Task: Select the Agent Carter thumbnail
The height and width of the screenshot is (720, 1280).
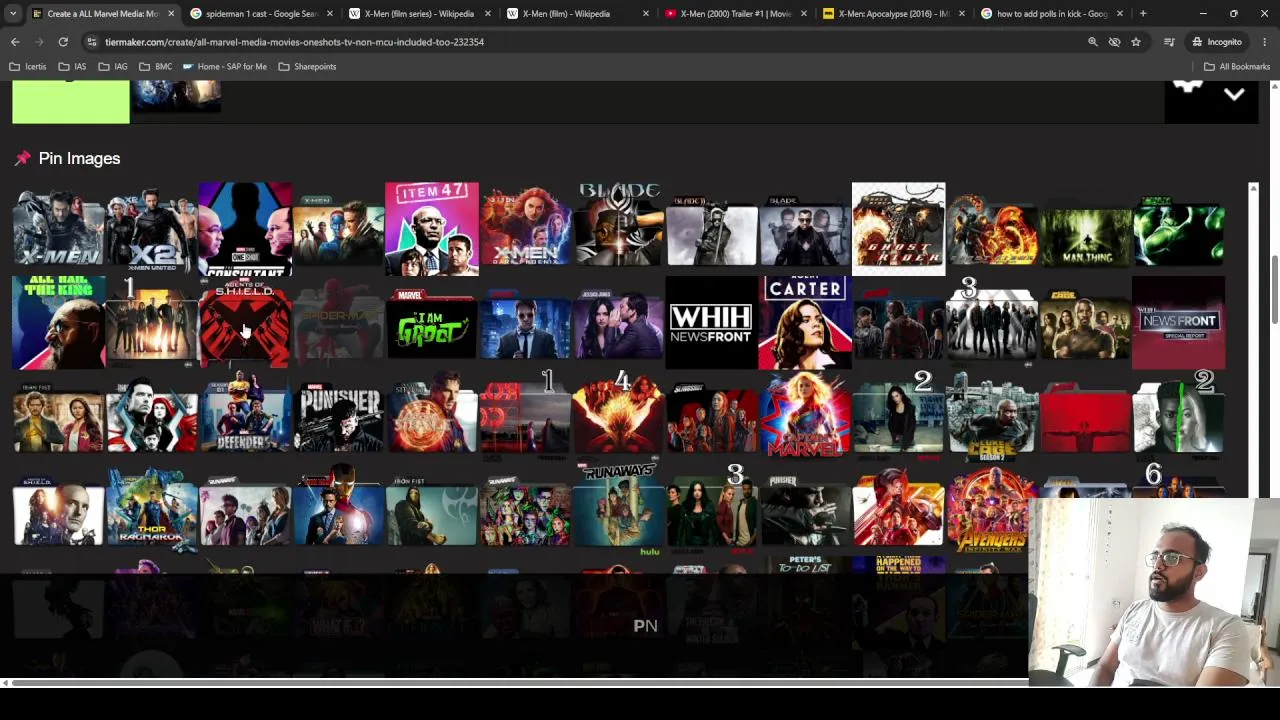Action: 805,323
